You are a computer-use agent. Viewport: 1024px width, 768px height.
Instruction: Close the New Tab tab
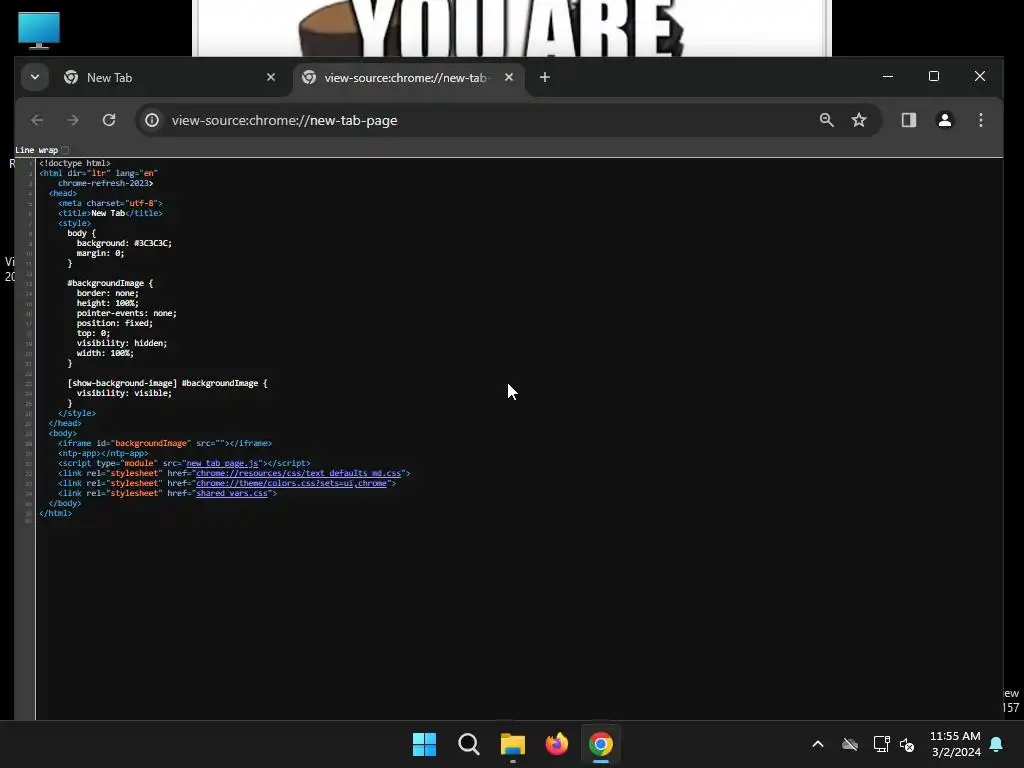pyautogui.click(x=271, y=77)
